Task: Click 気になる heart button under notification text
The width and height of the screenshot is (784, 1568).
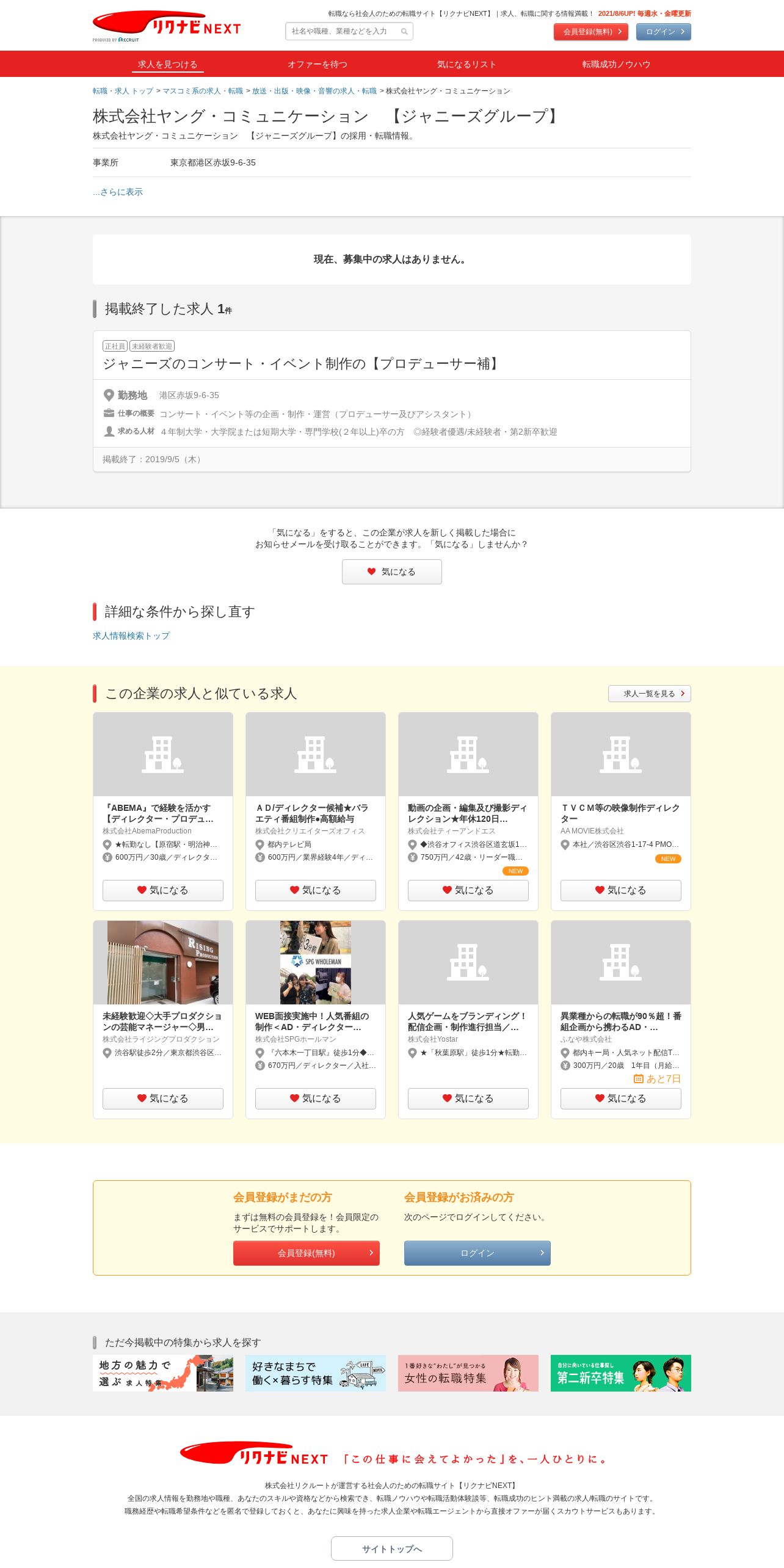Action: (x=392, y=572)
